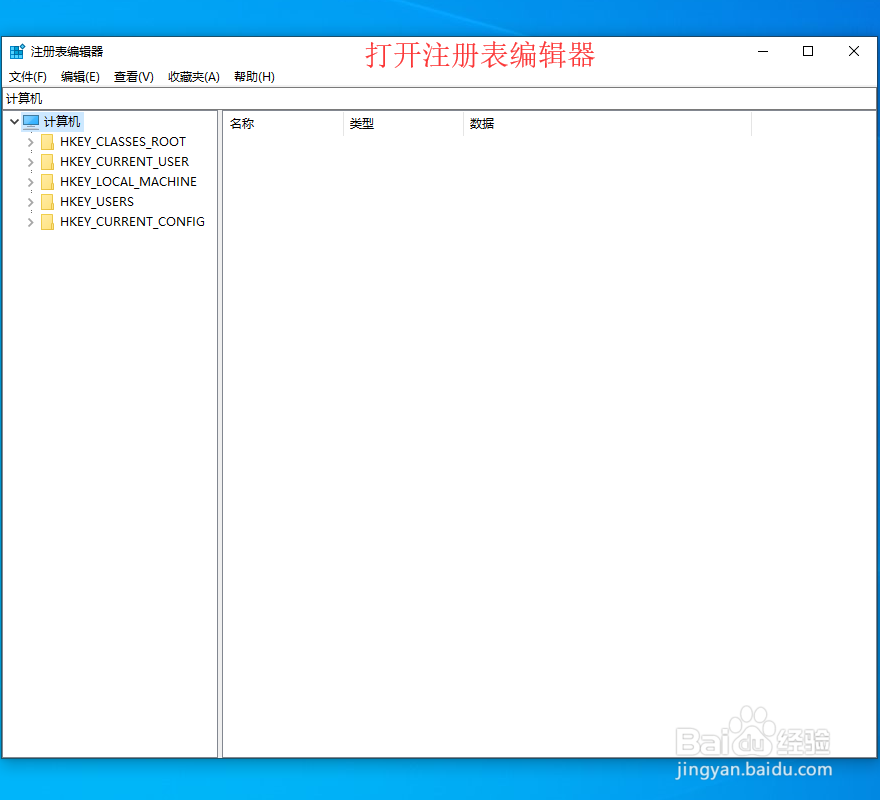
Task: Click the HKEY_CLASSES_ROOT folder icon
Action: point(48,142)
